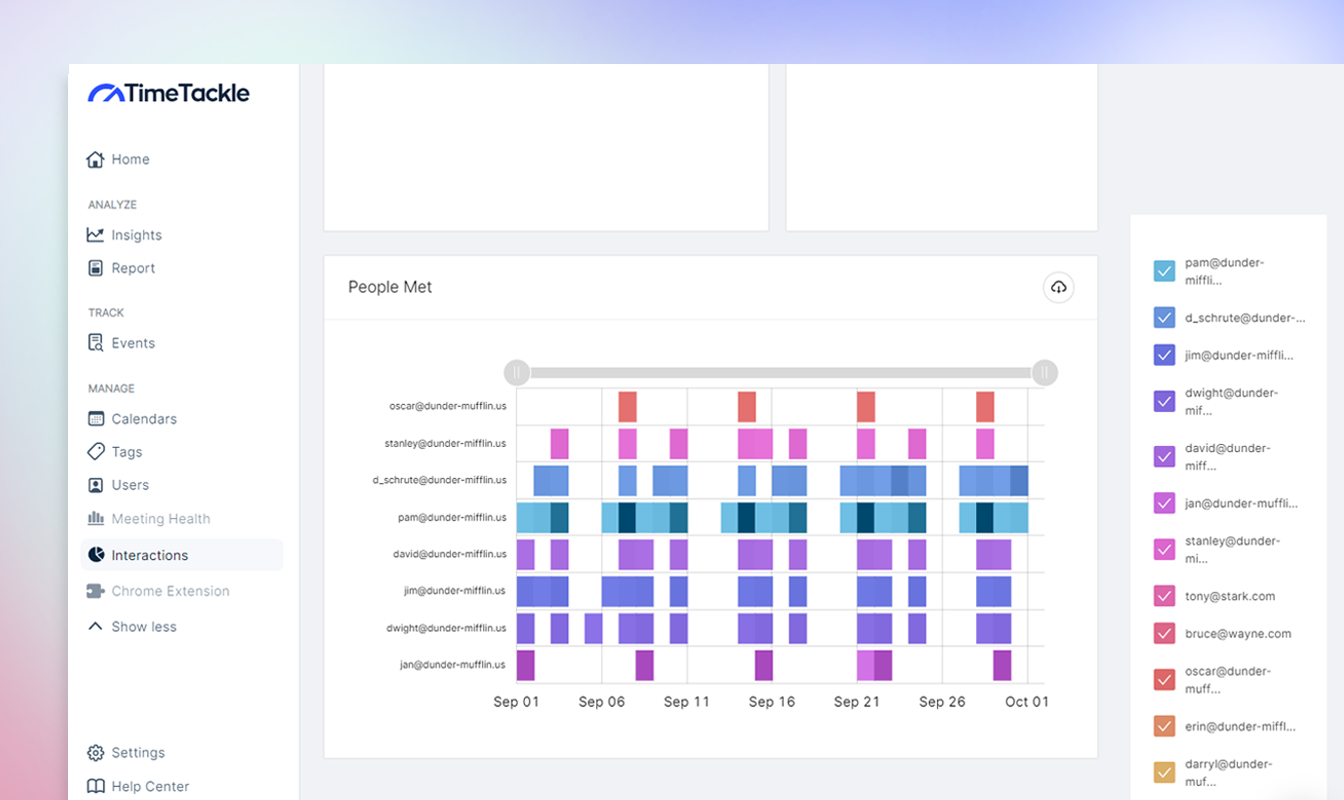Image resolution: width=1344 pixels, height=800 pixels.
Task: Click david@dunder-mifflin.us chart row label
Action: point(450,553)
